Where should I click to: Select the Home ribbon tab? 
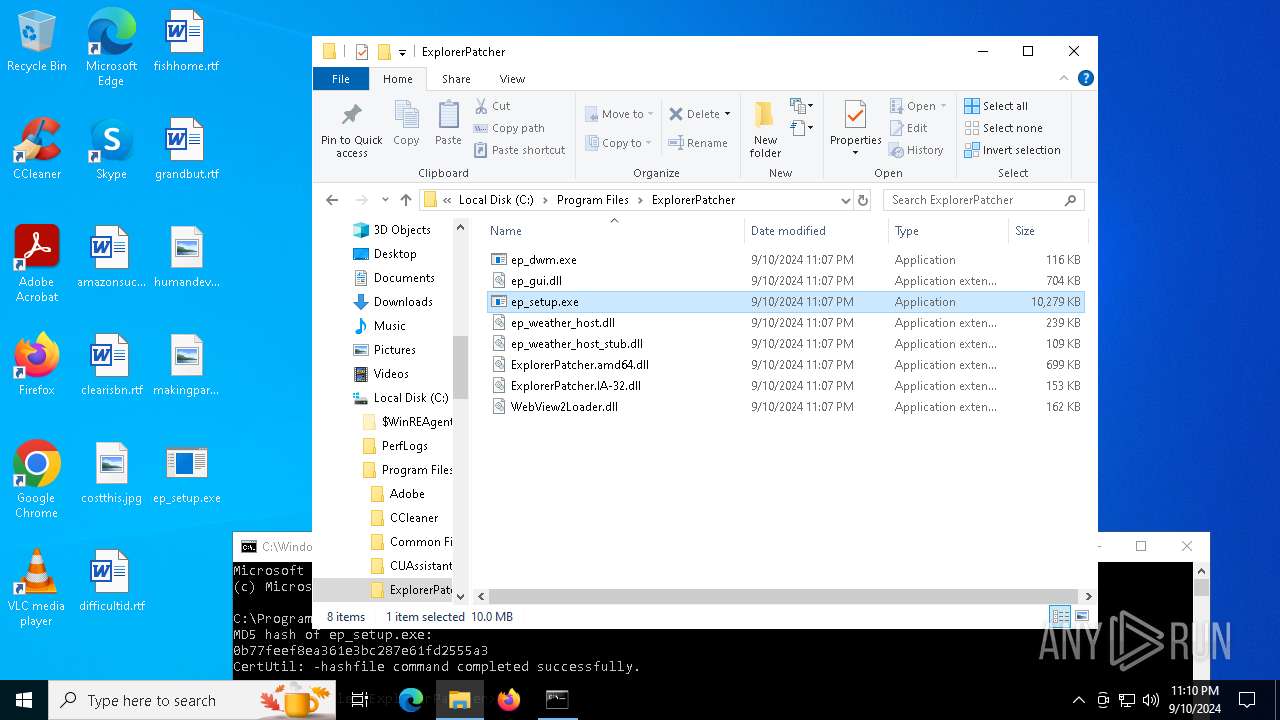tap(397, 79)
